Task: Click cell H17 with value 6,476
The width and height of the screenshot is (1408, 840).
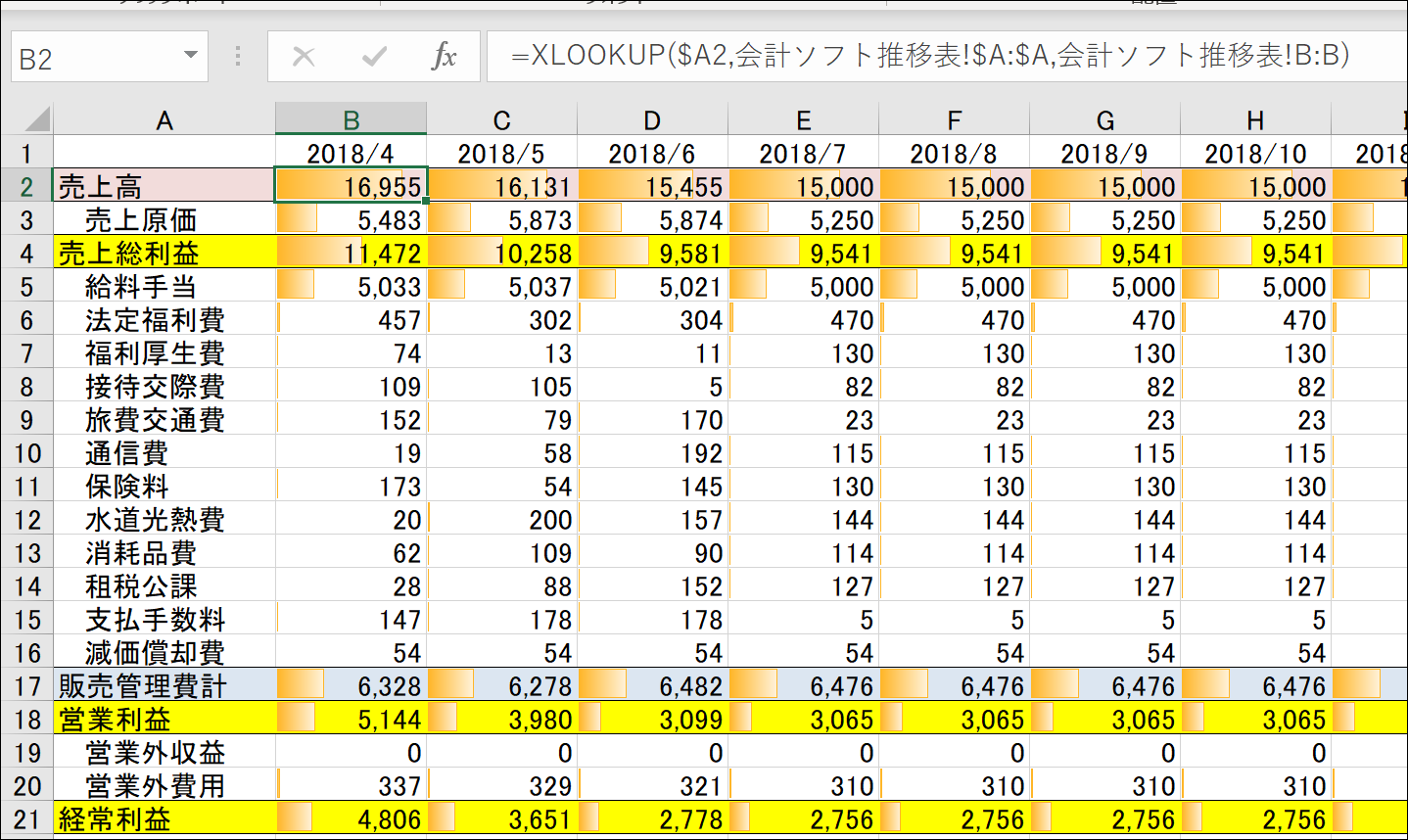Action: 1255,686
